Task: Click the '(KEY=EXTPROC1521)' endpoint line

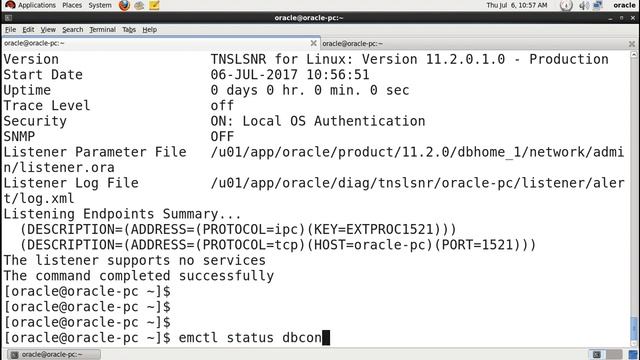Action: point(238,229)
